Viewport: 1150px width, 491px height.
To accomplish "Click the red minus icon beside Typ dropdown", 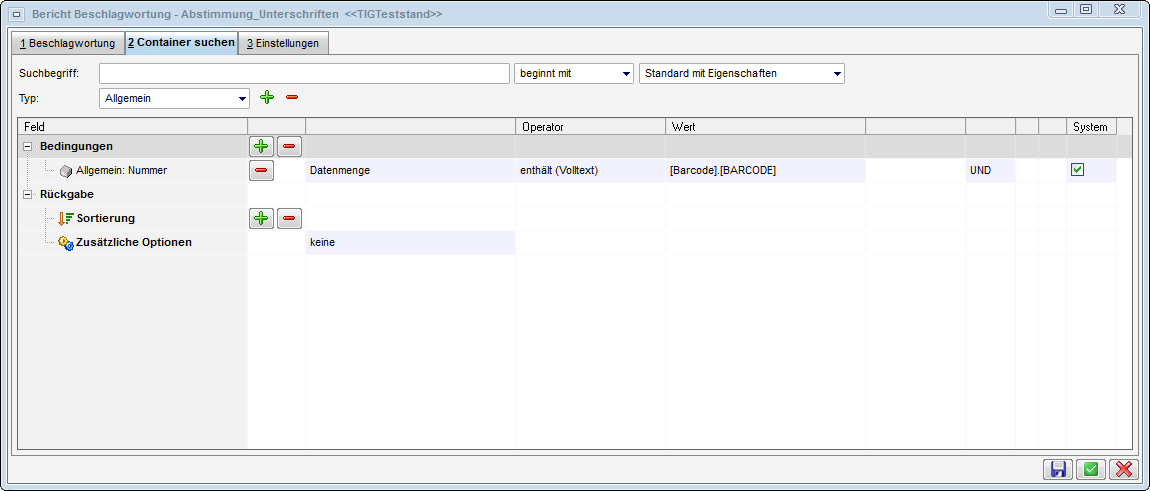I will click(292, 97).
